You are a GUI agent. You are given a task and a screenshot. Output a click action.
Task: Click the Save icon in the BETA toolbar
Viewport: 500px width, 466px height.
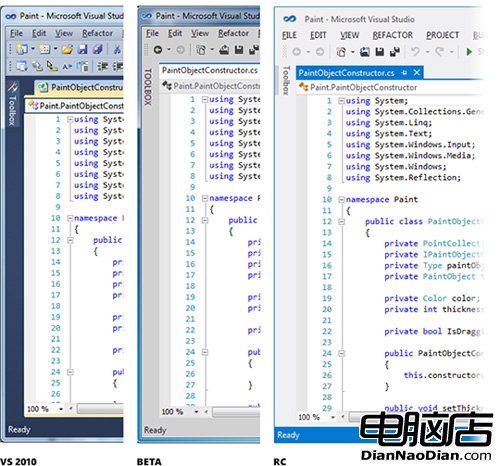[x=239, y=50]
